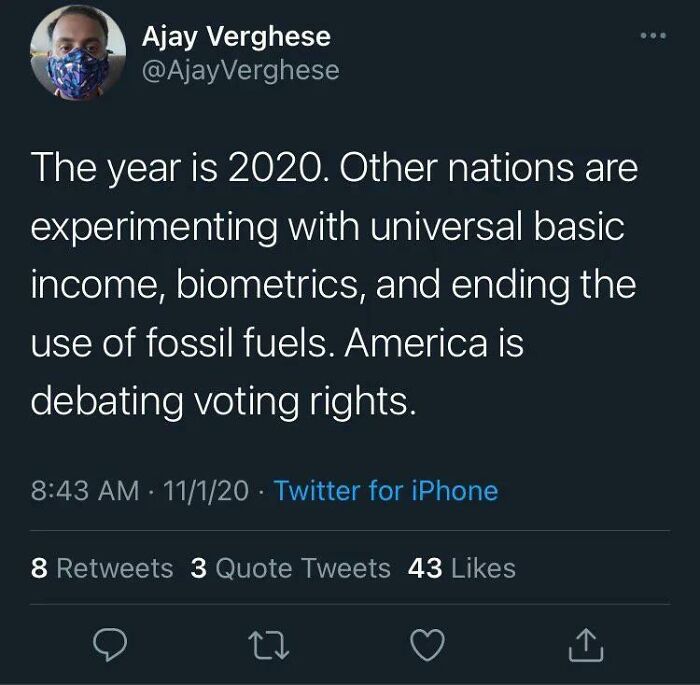View the 8 Retweets list
The image size is (700, 685).
102,568
